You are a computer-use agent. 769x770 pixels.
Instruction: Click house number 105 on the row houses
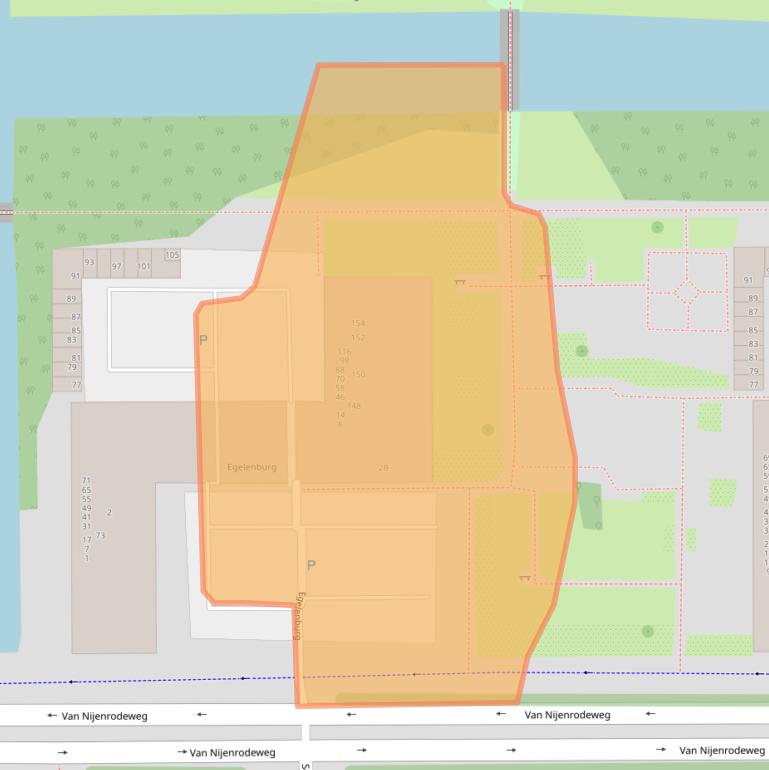pyautogui.click(x=172, y=255)
